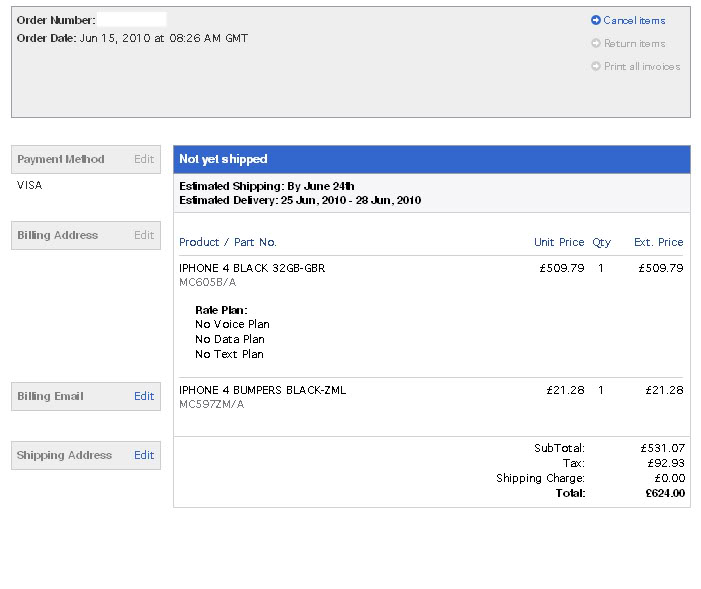Click the Product / Part No. column header

(x=228, y=242)
